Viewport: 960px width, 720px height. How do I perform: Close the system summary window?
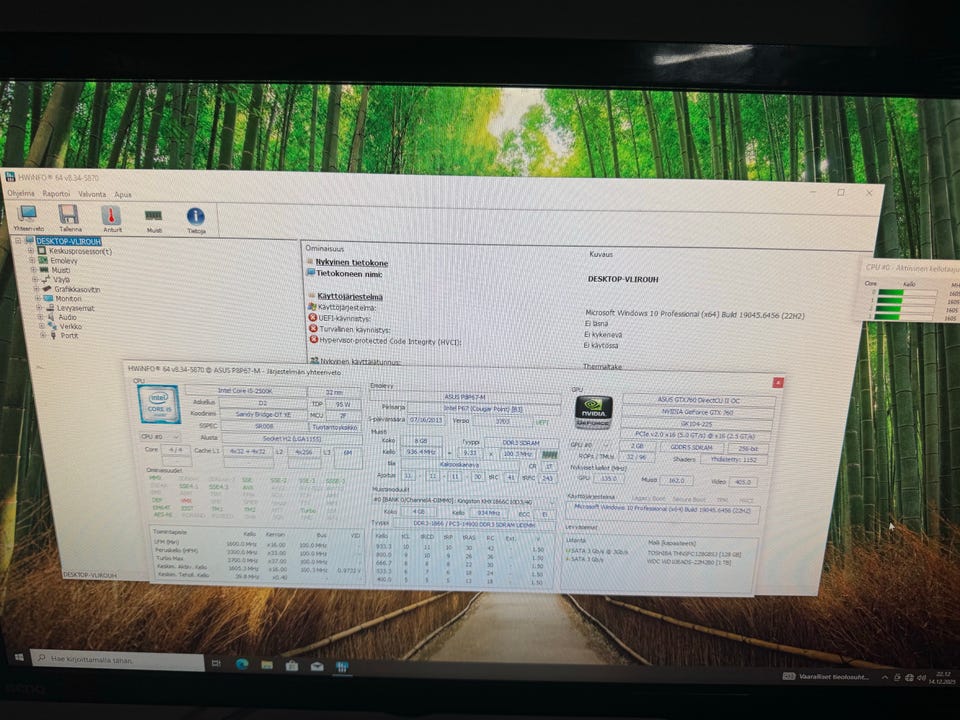[x=778, y=383]
